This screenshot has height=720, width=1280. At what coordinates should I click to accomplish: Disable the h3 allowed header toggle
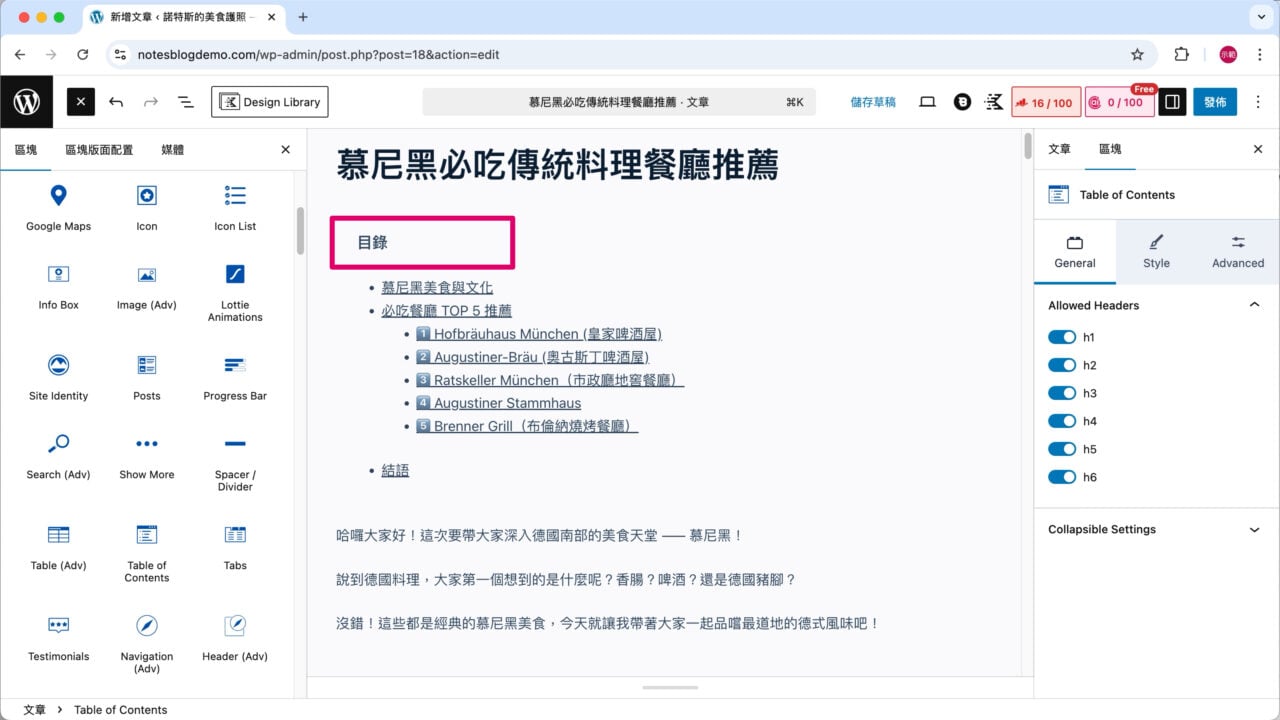click(1062, 393)
